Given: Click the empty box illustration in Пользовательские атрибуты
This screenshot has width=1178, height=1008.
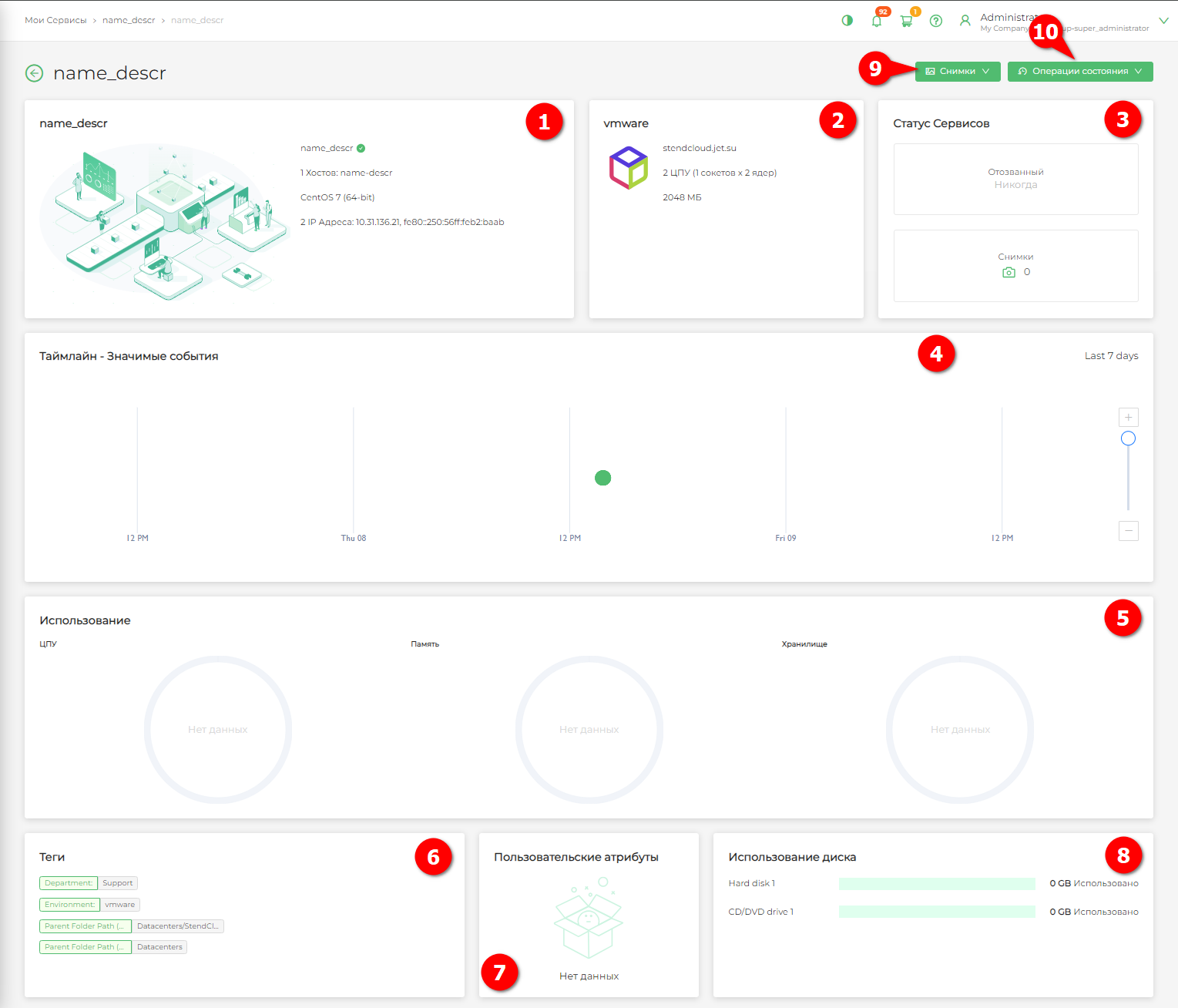Looking at the screenshot, I should 589,919.
